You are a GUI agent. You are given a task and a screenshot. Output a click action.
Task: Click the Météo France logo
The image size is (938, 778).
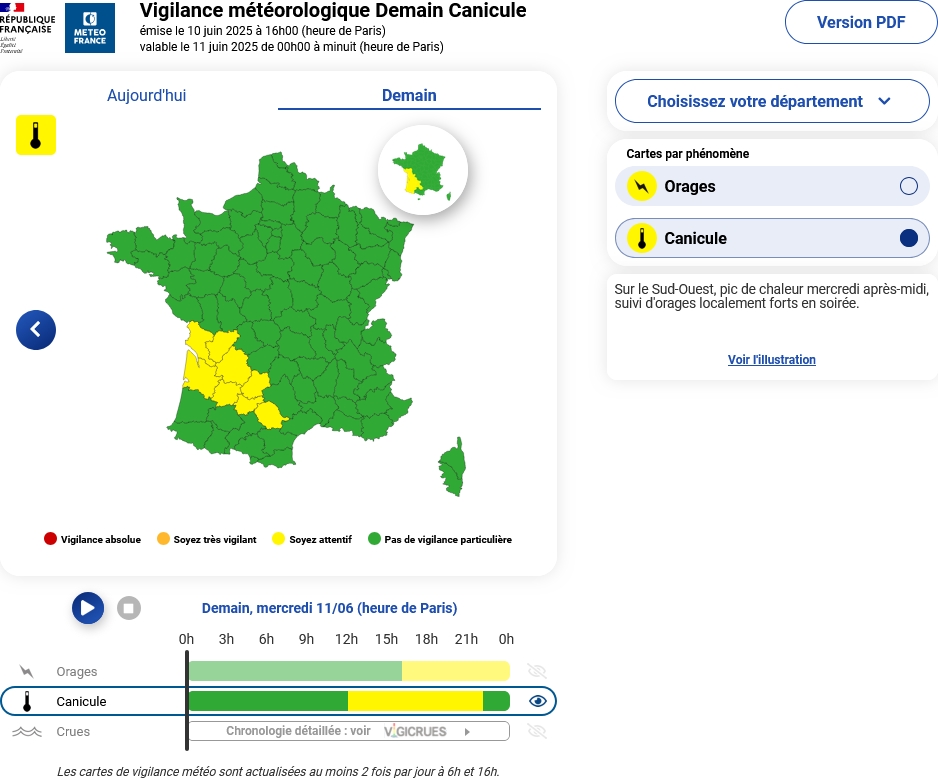pyautogui.click(x=90, y=28)
